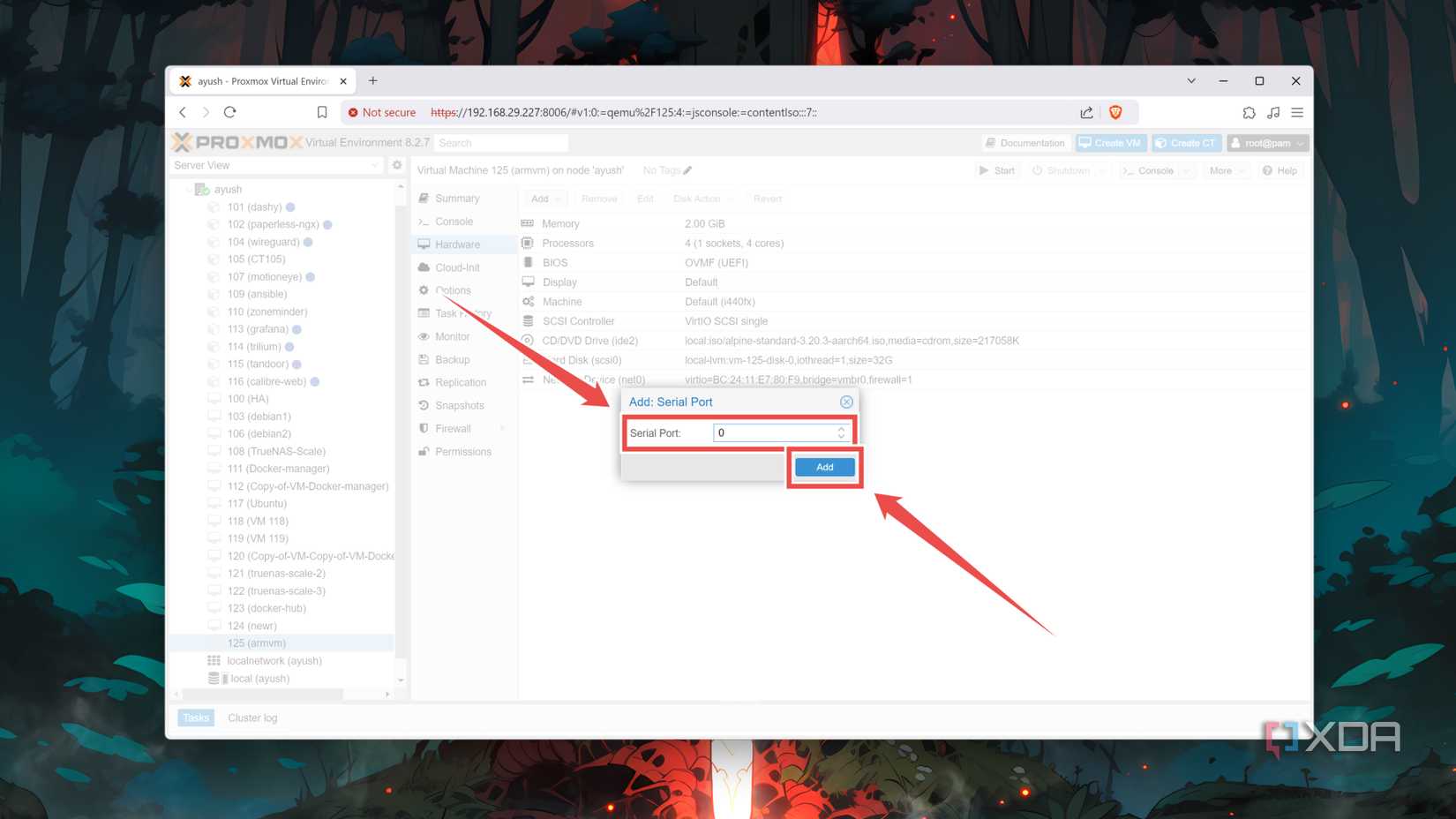This screenshot has height=819, width=1456.
Task: Click Create VM button
Action: pos(1110,143)
